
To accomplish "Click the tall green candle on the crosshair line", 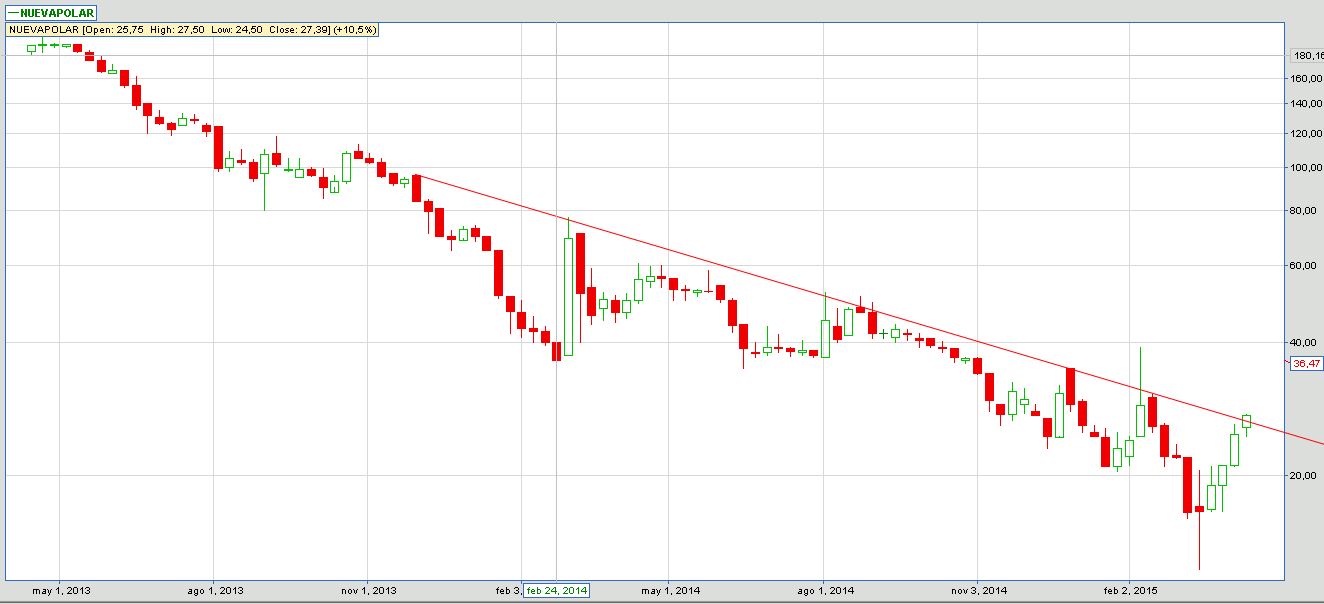I will point(568,296).
